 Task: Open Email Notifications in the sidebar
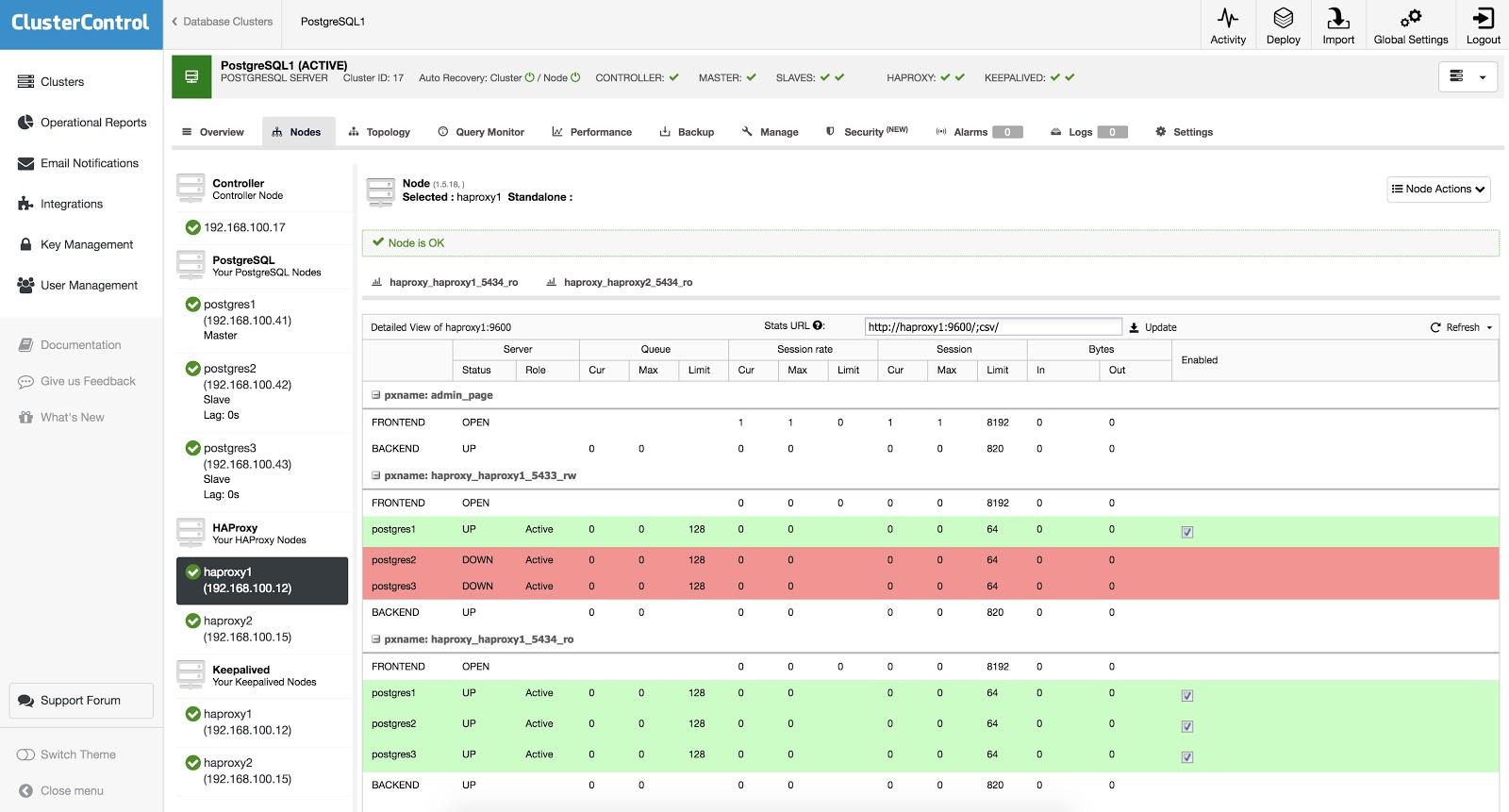(x=78, y=163)
